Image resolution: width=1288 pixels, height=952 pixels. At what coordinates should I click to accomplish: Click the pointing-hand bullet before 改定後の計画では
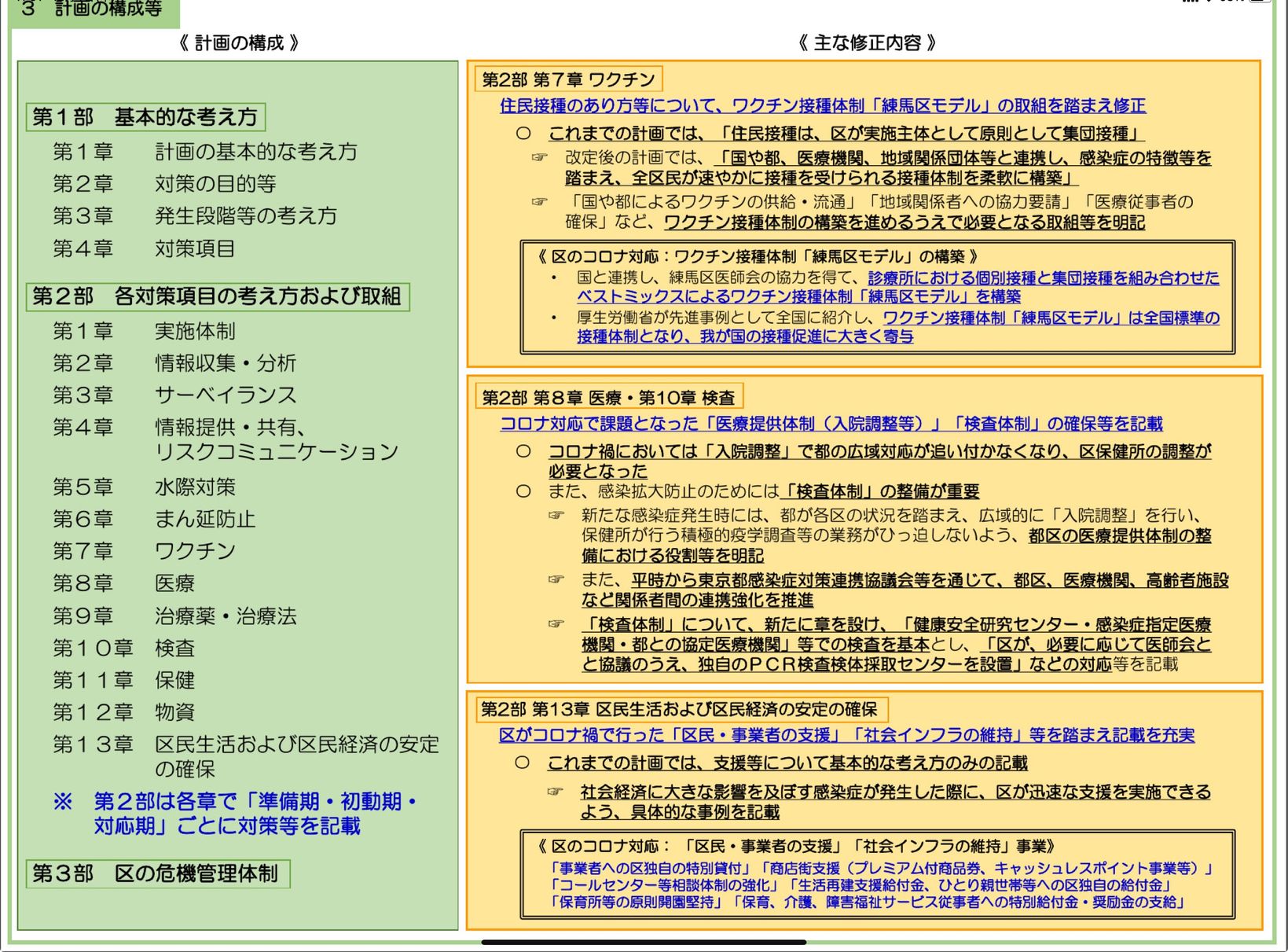tap(539, 157)
